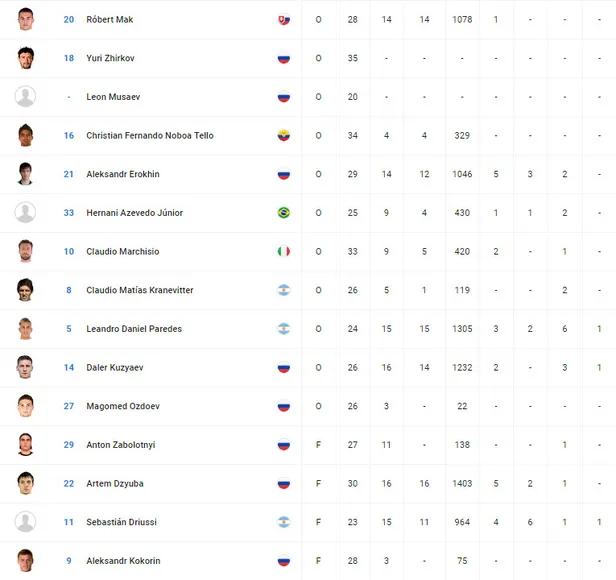The image size is (616, 580).
Task: Open the Aleksandr Erokhin player link
Action: 123,174
